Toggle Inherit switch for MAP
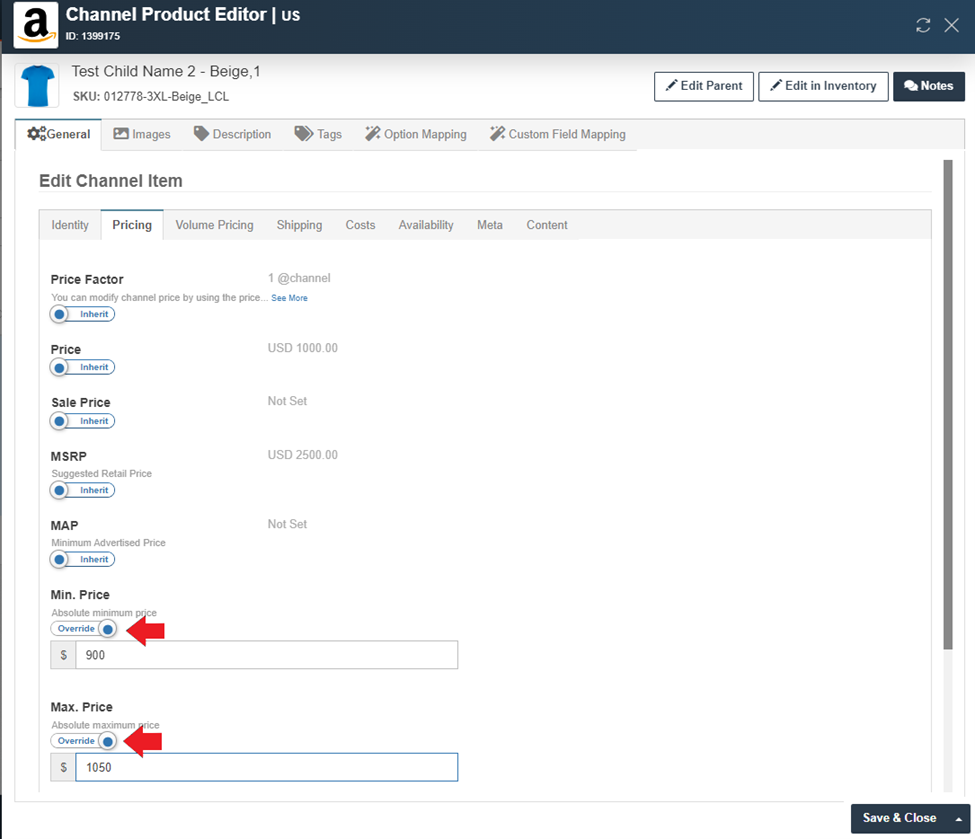 pyautogui.click(x=83, y=559)
